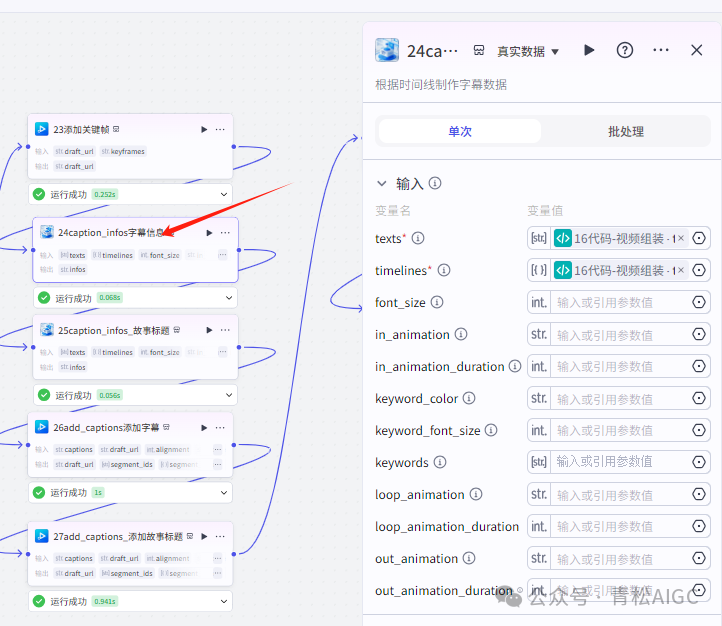
Task: Show info tooltip for keywords parameter
Action: (x=440, y=462)
